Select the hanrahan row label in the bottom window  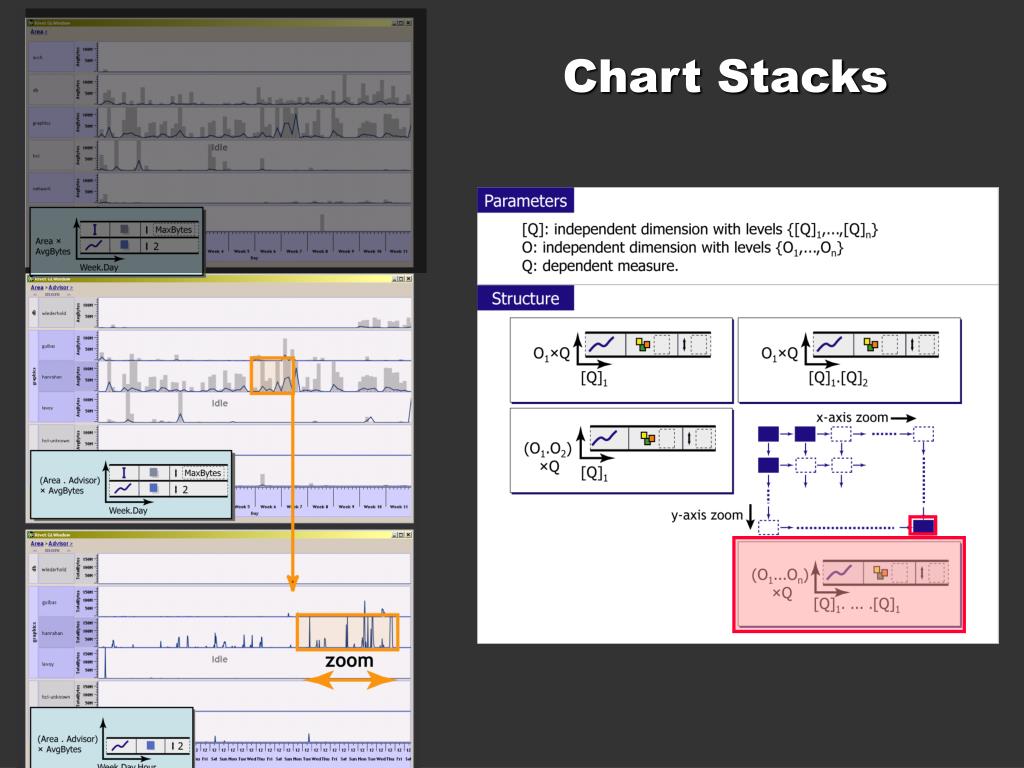(52, 633)
